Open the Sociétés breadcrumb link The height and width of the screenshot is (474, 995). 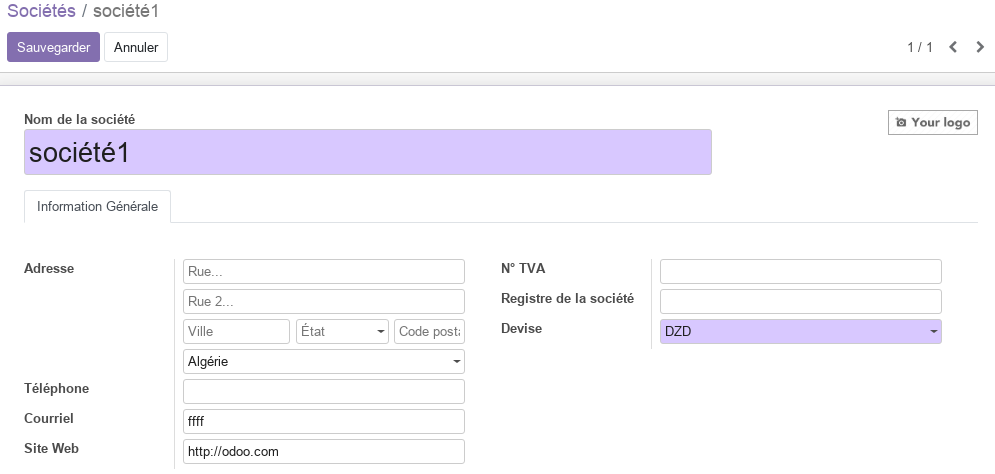point(41,11)
